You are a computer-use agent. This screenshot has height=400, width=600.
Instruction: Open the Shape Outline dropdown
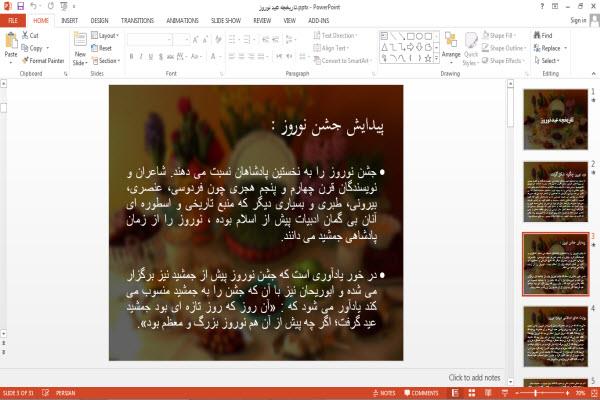(x=504, y=48)
